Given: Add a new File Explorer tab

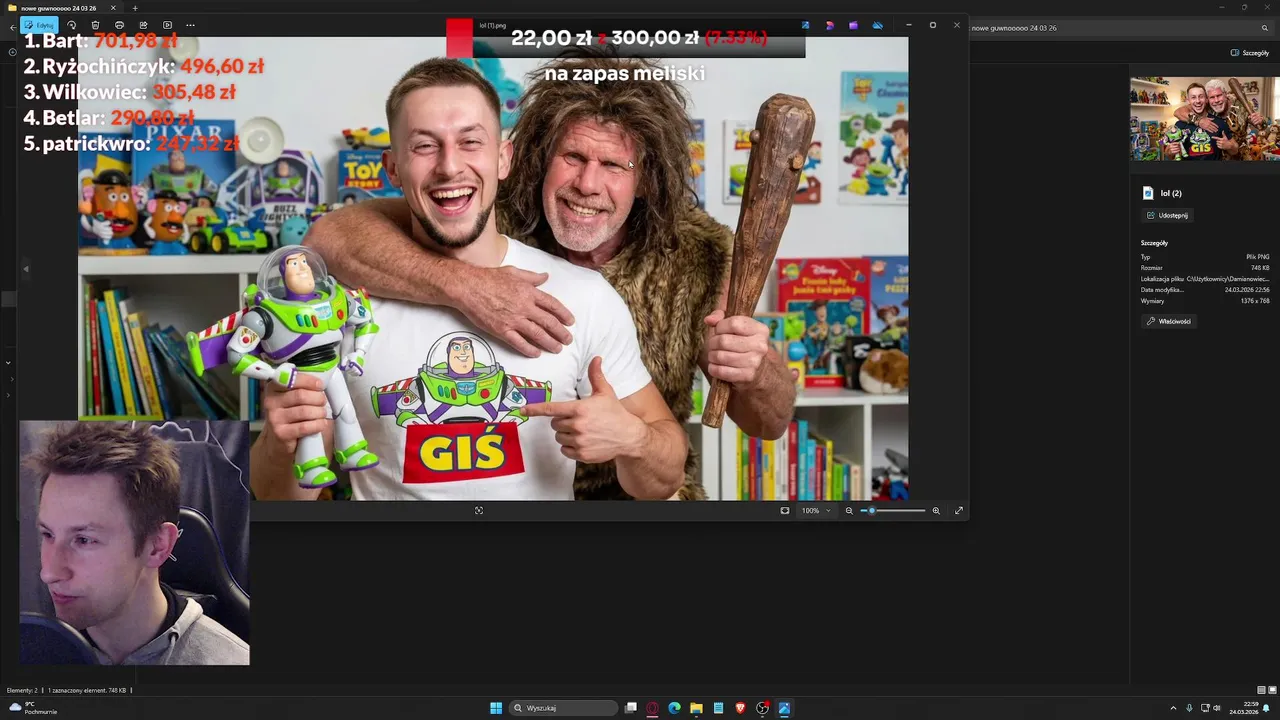Looking at the screenshot, I should tap(135, 8).
